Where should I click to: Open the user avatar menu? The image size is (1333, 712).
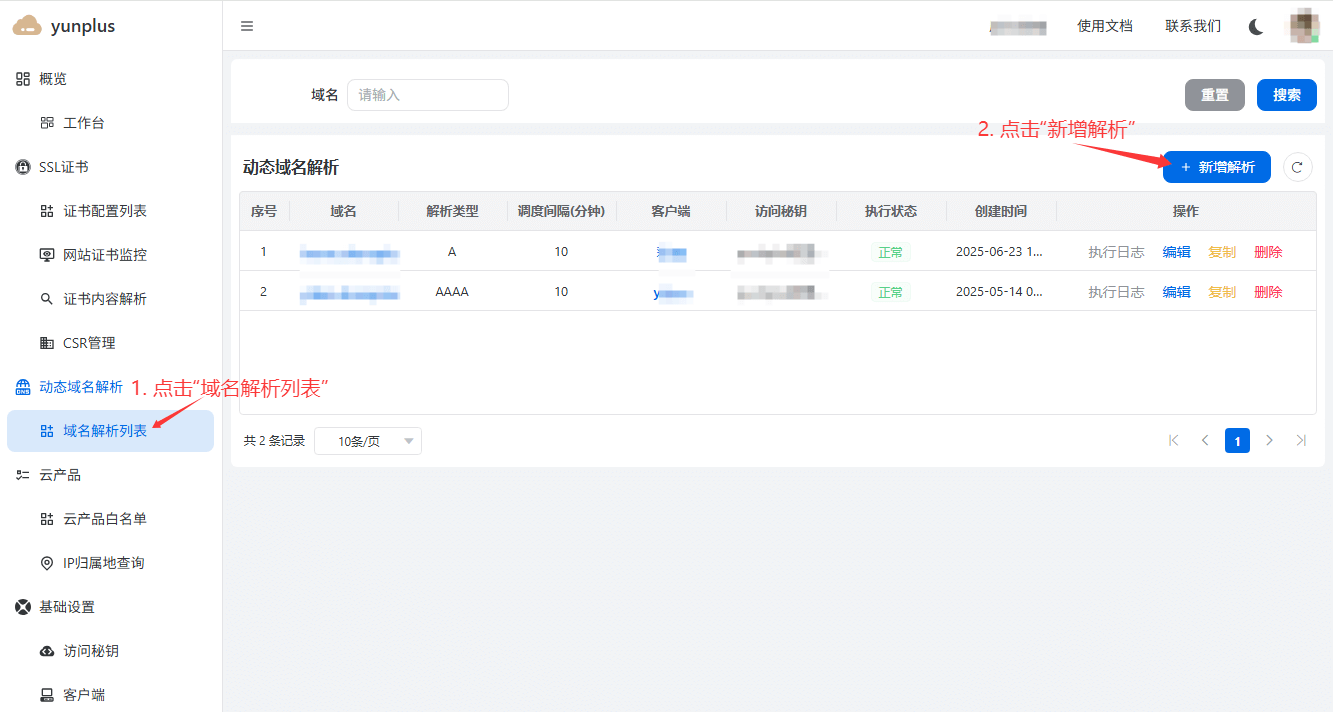click(1303, 26)
